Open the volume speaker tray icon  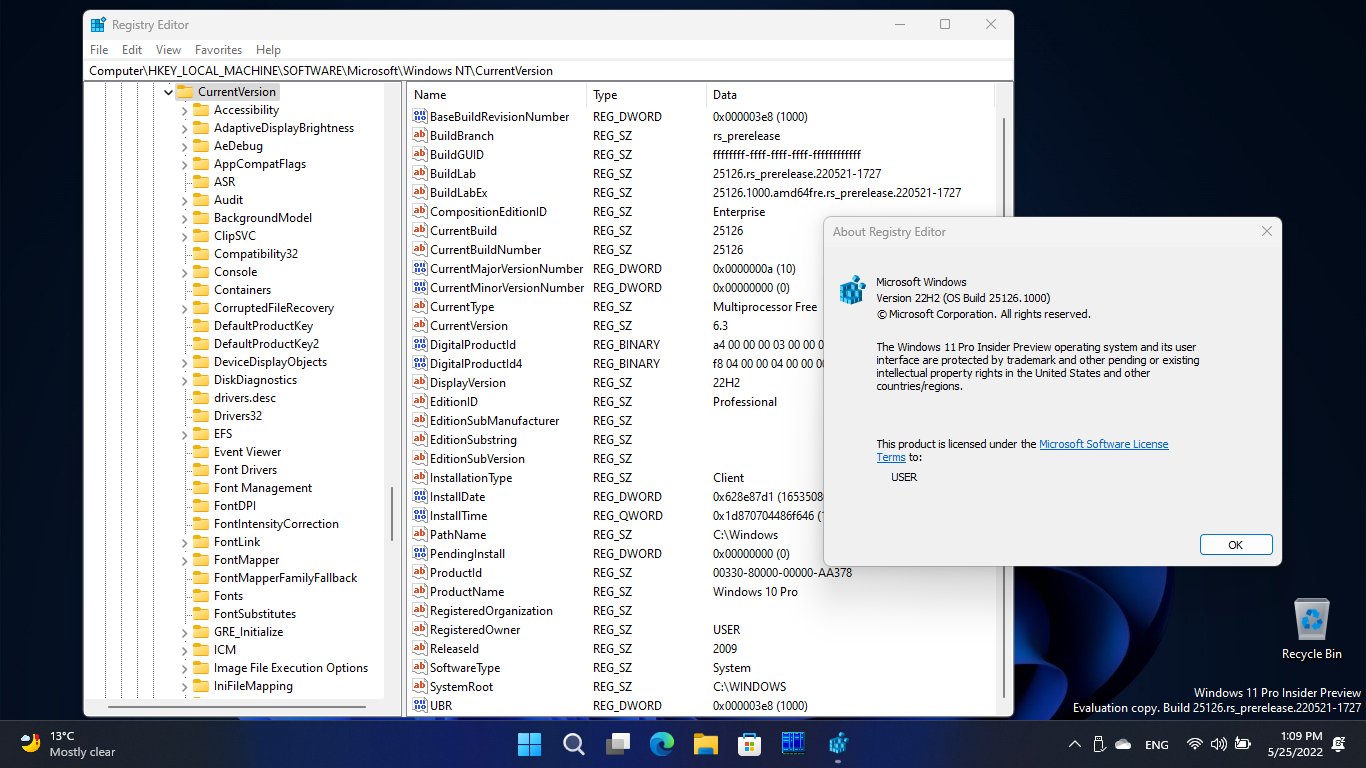pyautogui.click(x=1218, y=744)
